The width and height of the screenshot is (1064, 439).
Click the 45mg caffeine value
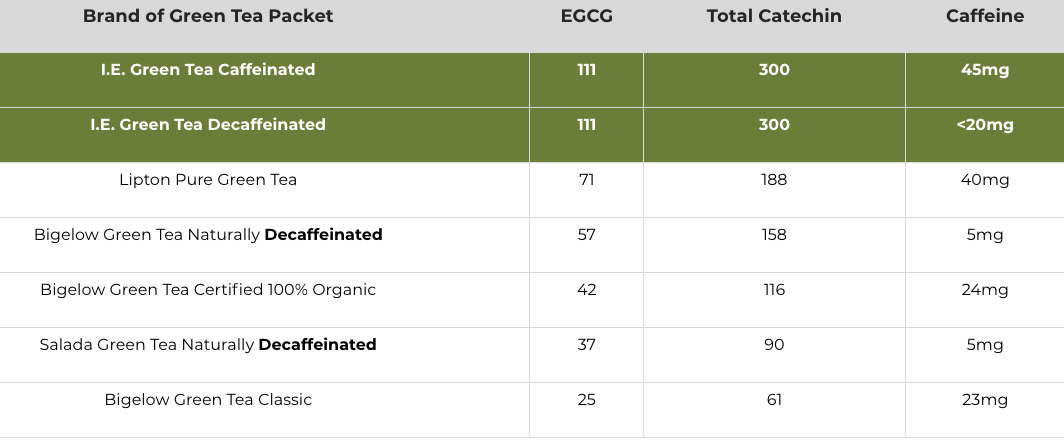tap(985, 70)
